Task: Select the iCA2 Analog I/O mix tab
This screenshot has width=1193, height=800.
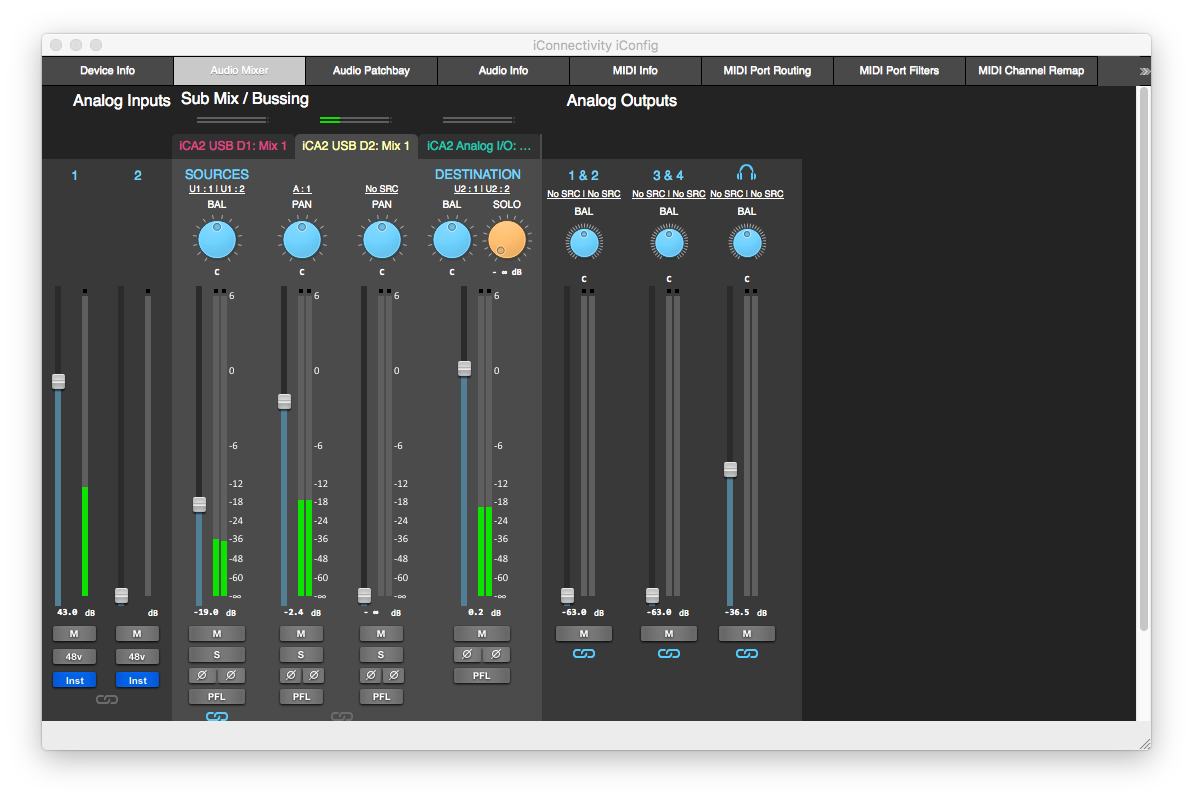Action: 479,145
